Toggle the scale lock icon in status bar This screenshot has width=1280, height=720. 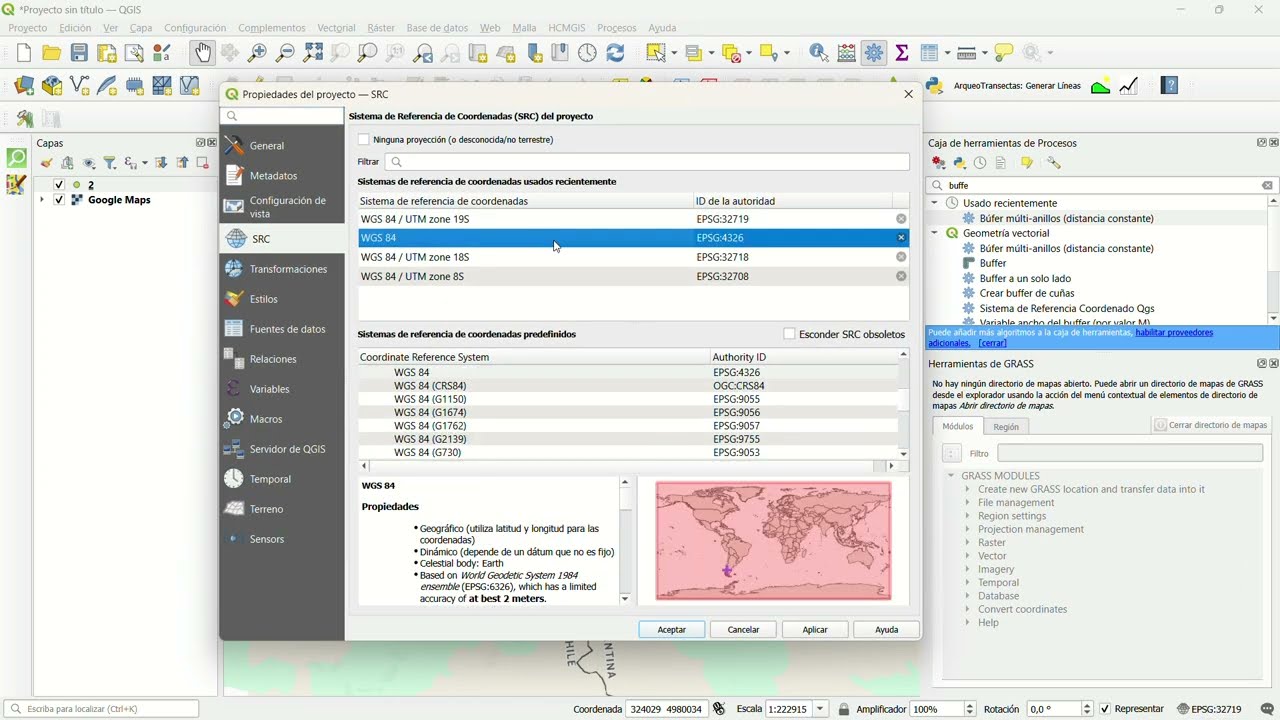844,709
